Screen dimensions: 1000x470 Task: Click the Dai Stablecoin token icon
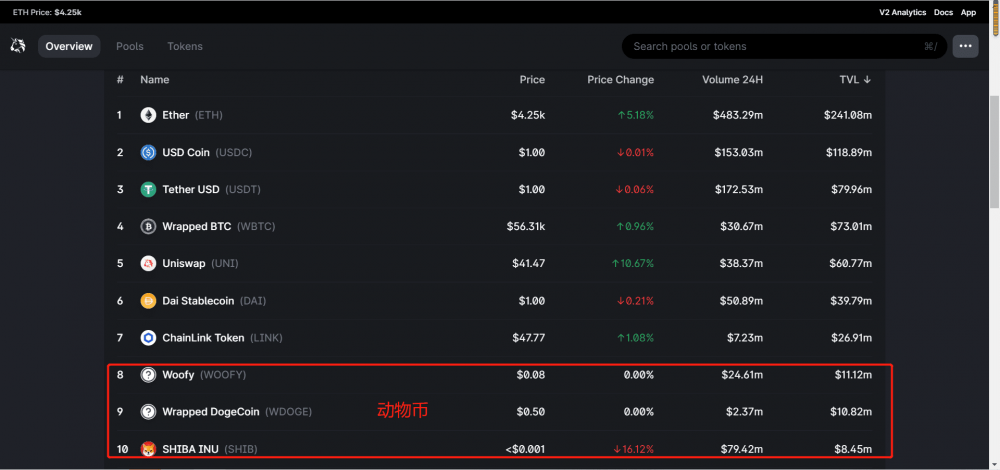(148, 301)
